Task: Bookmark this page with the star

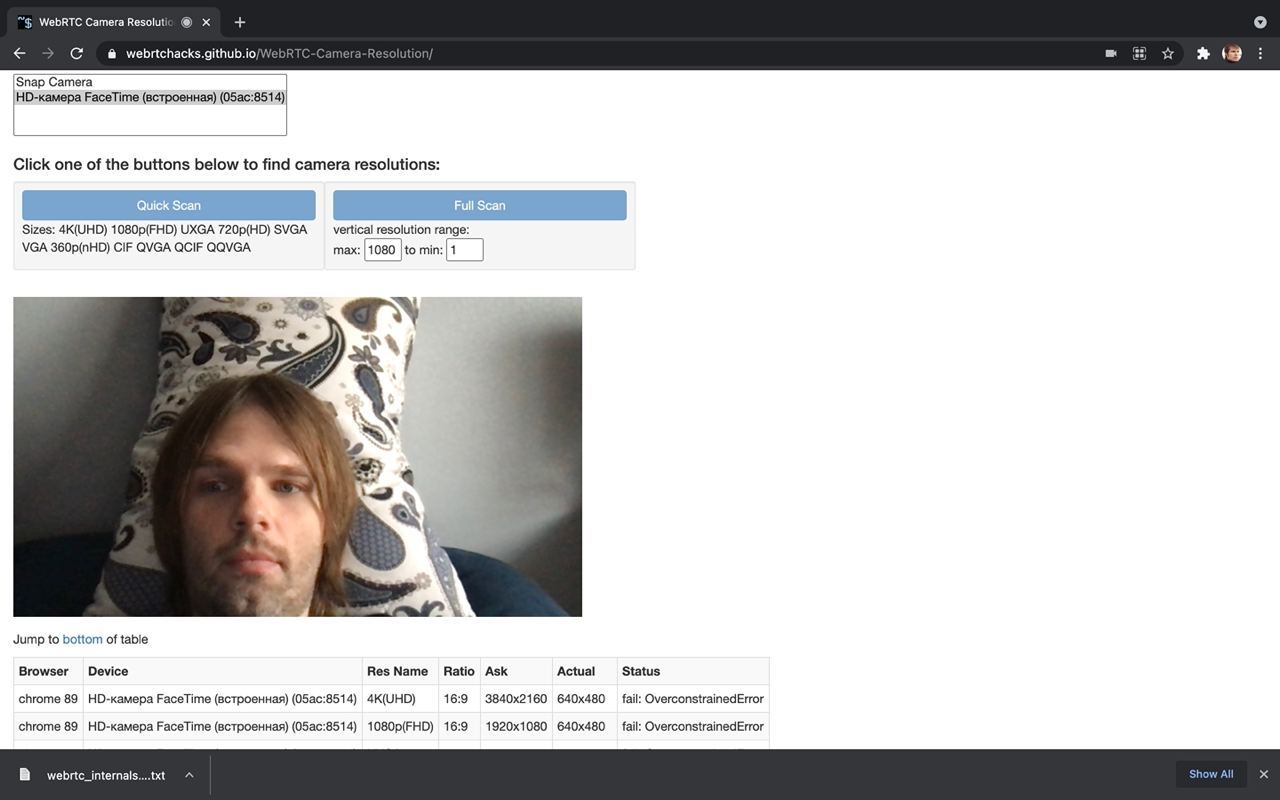Action: pyautogui.click(x=1167, y=53)
